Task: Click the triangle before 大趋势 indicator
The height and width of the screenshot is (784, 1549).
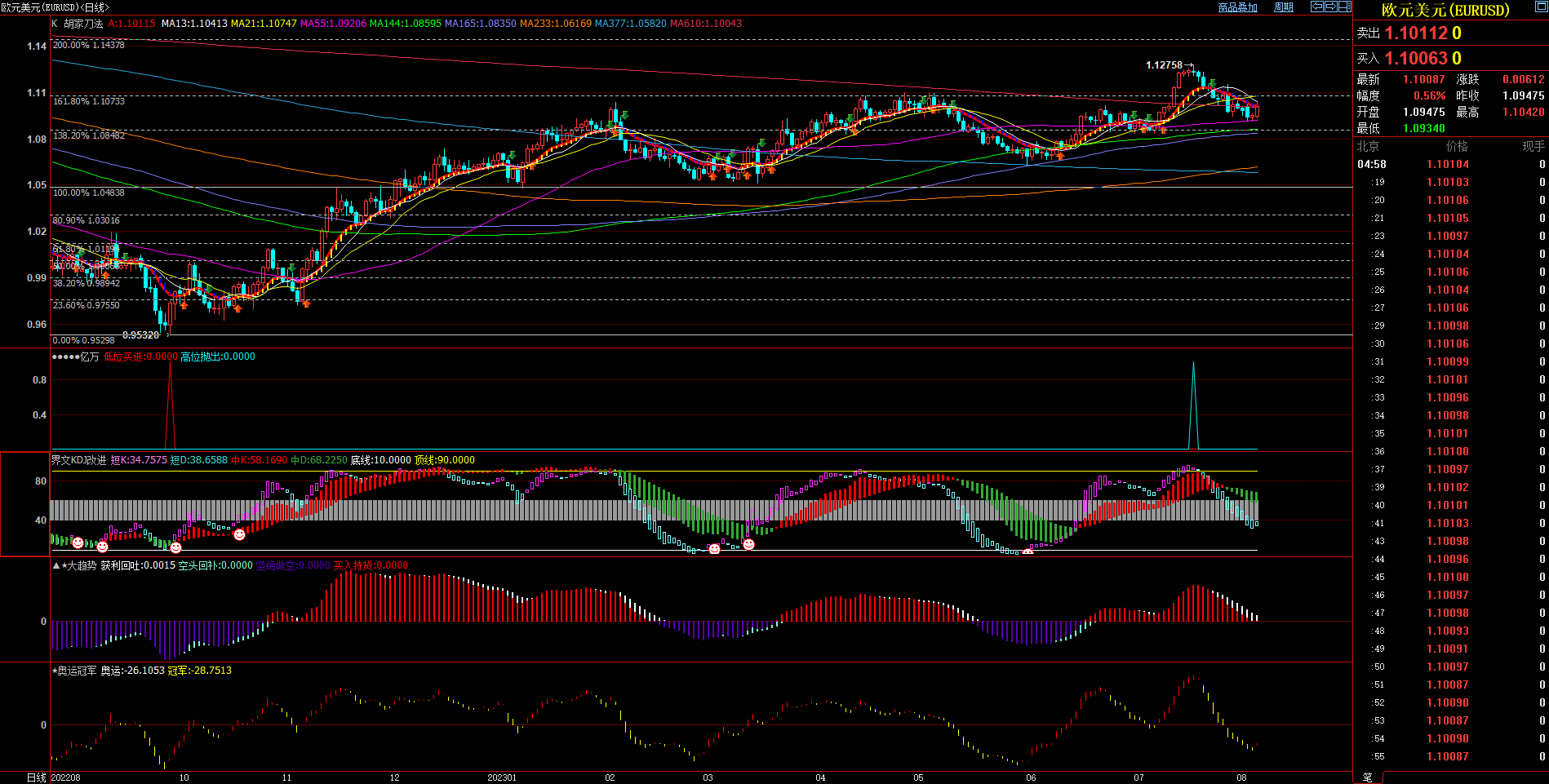Action: click(x=55, y=565)
